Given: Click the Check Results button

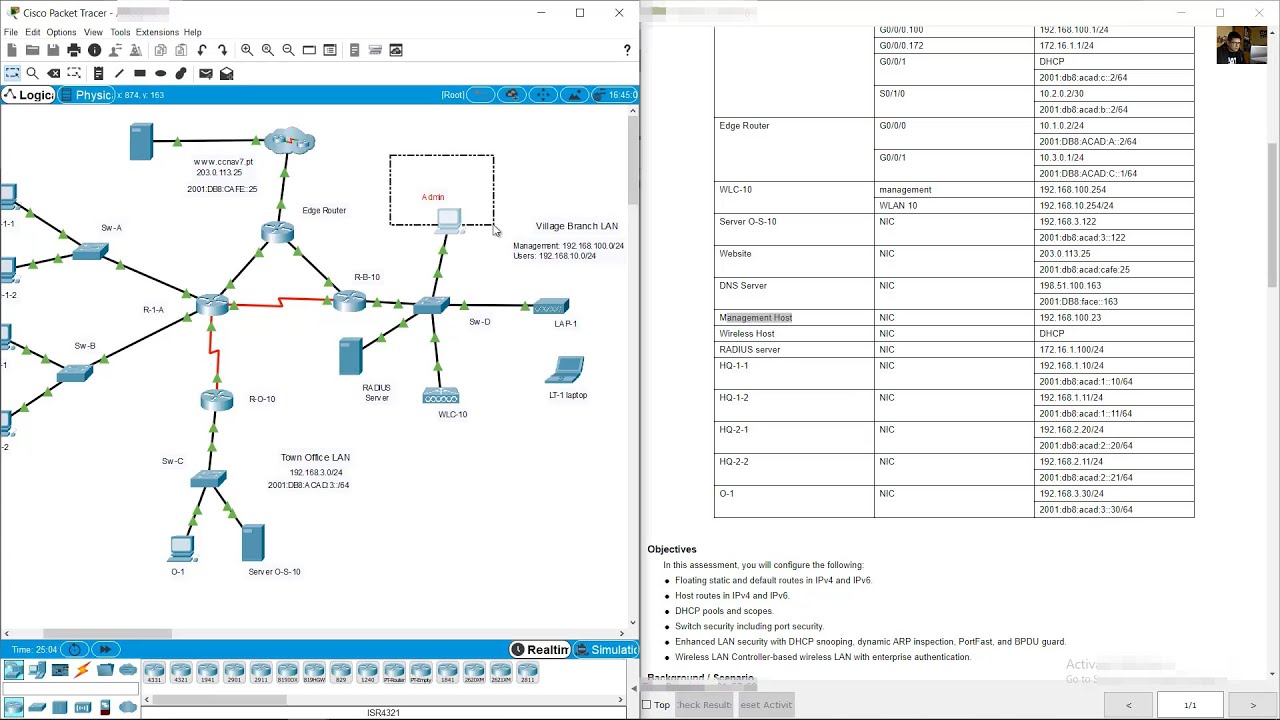Looking at the screenshot, I should click(x=703, y=705).
